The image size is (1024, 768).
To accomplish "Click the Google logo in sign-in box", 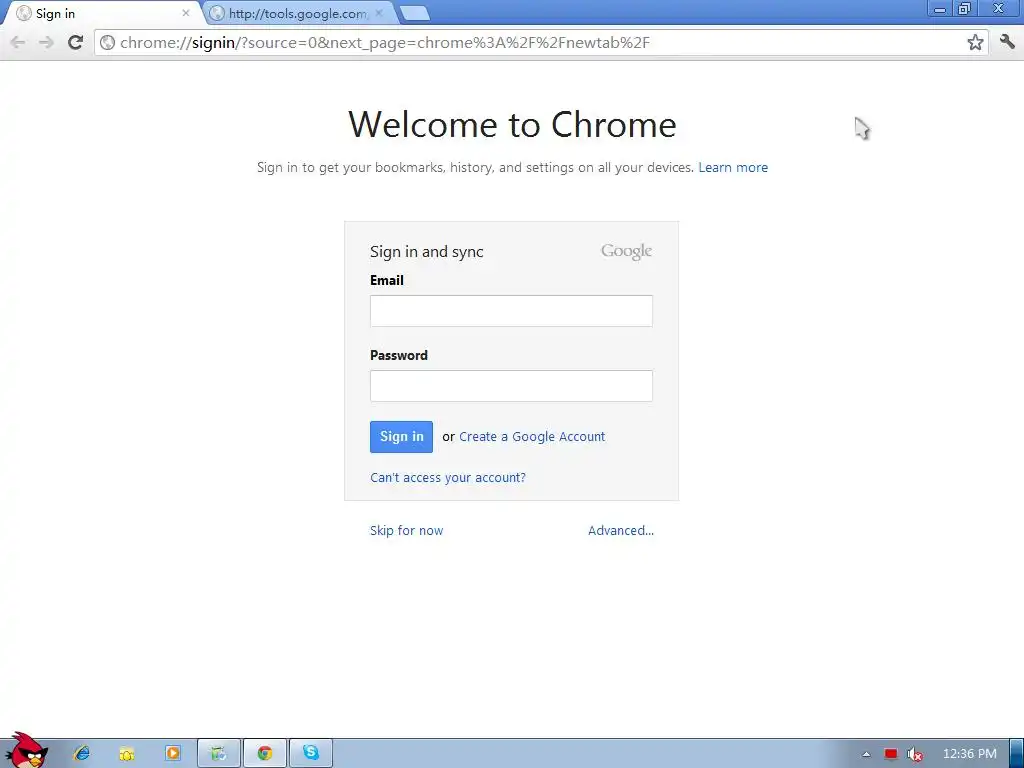I will coord(626,251).
